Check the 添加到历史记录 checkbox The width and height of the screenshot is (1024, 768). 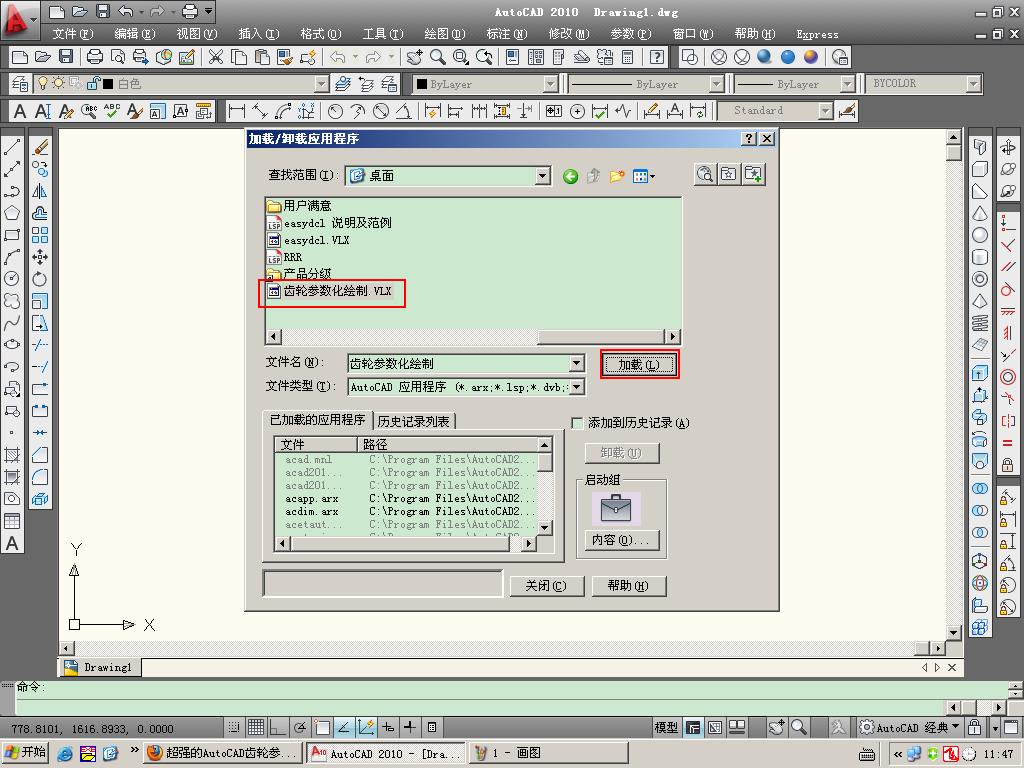(x=577, y=423)
